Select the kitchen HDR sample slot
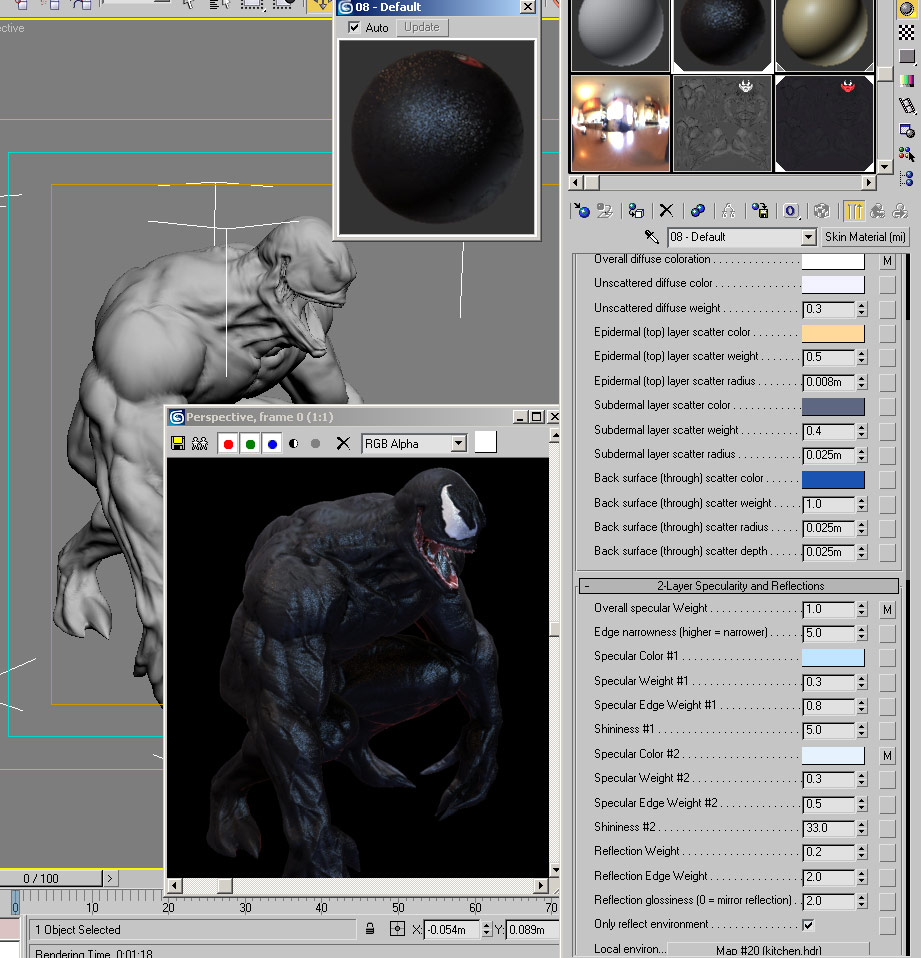921x958 pixels. (x=620, y=123)
